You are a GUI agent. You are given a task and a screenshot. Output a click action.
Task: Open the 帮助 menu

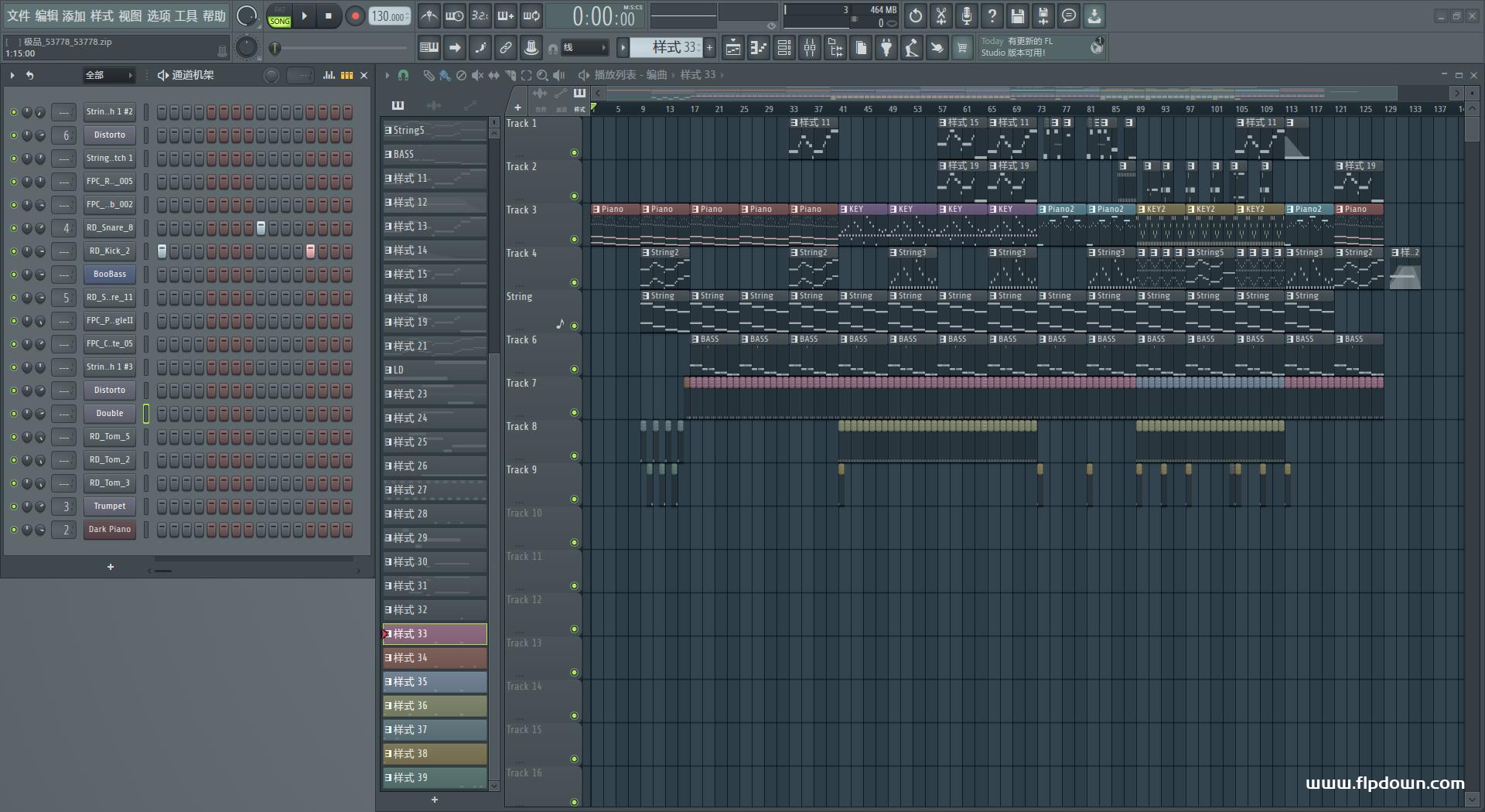[214, 16]
